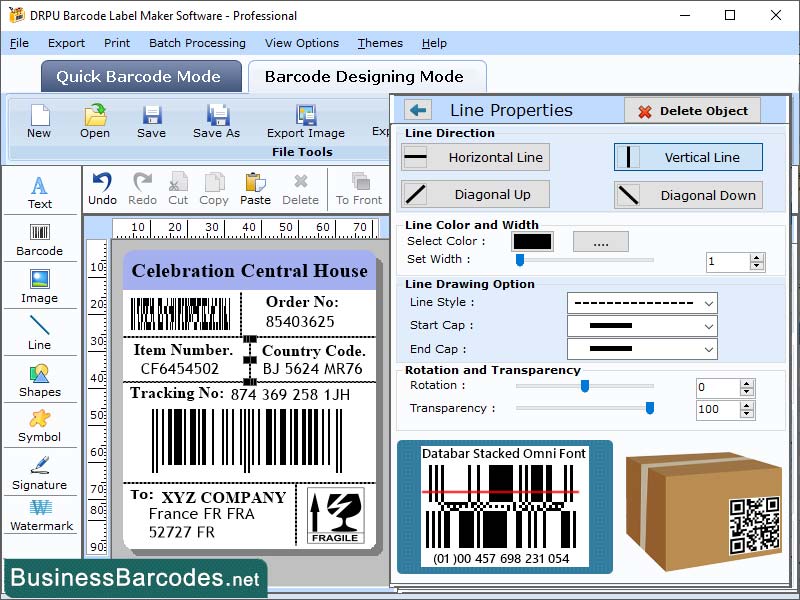The width and height of the screenshot is (800, 600).
Task: Switch to Diagonal Up line direction
Action: 474,194
